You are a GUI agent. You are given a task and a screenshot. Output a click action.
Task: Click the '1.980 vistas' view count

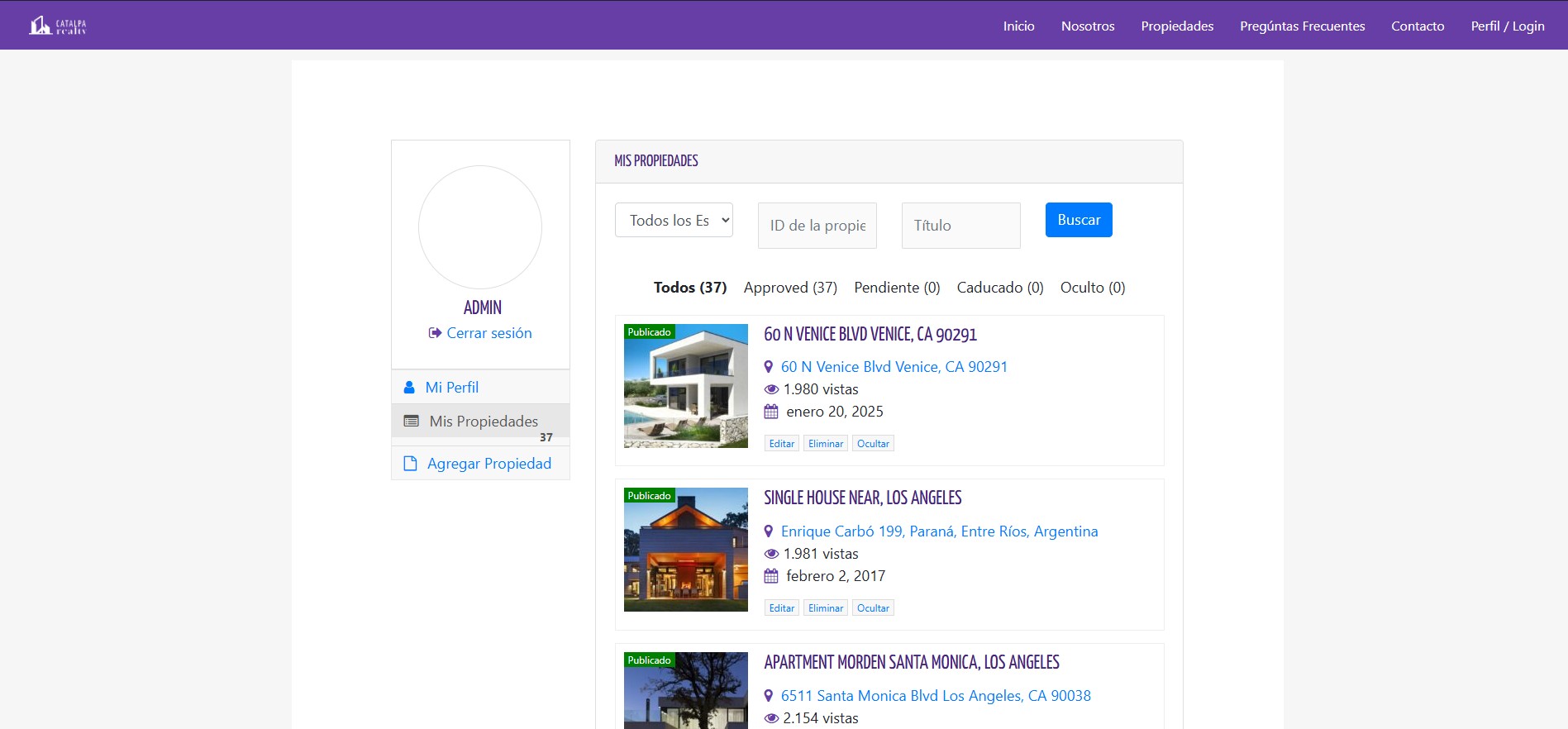[x=821, y=389]
